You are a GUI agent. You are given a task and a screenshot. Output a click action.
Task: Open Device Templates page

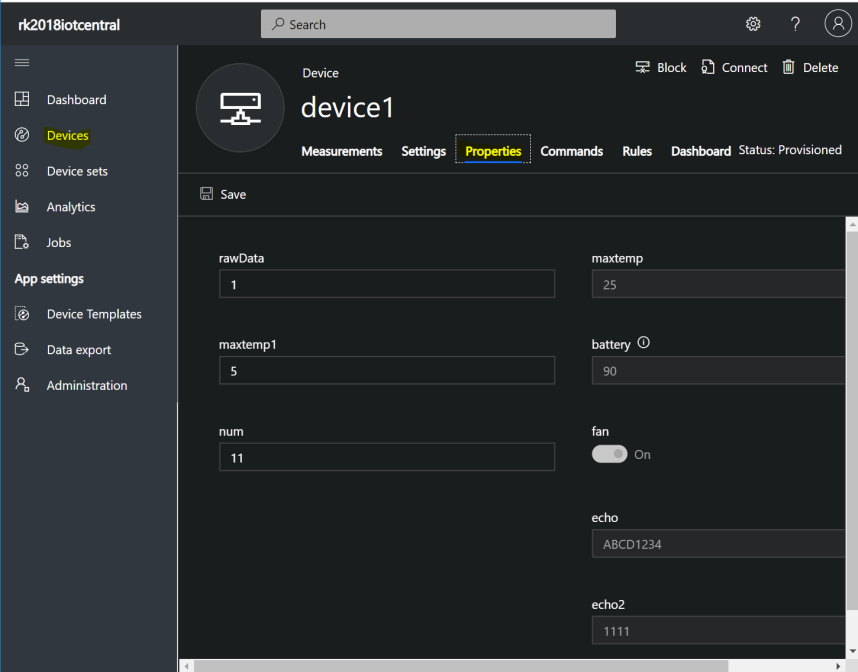pyautogui.click(x=94, y=314)
